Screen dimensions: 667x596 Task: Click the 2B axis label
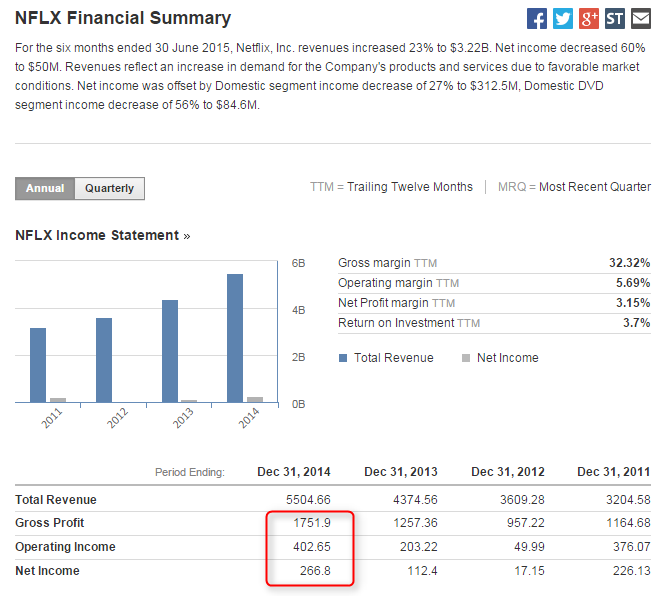[x=298, y=357]
